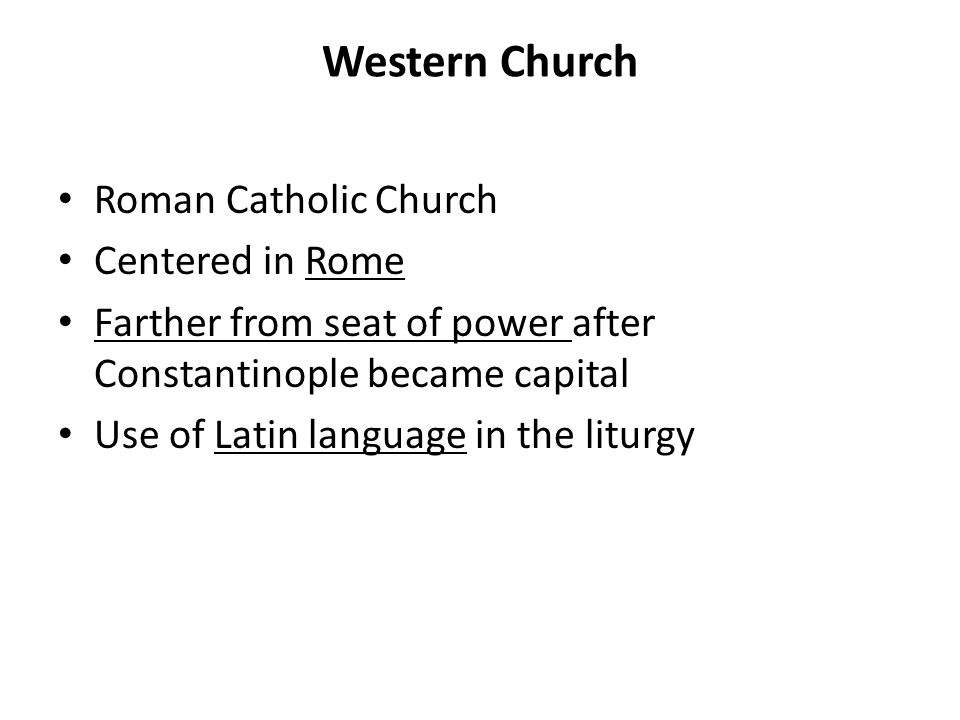Screen dimensions: 960x720
Task: Select the underlined Latin language text
Action: [340, 437]
